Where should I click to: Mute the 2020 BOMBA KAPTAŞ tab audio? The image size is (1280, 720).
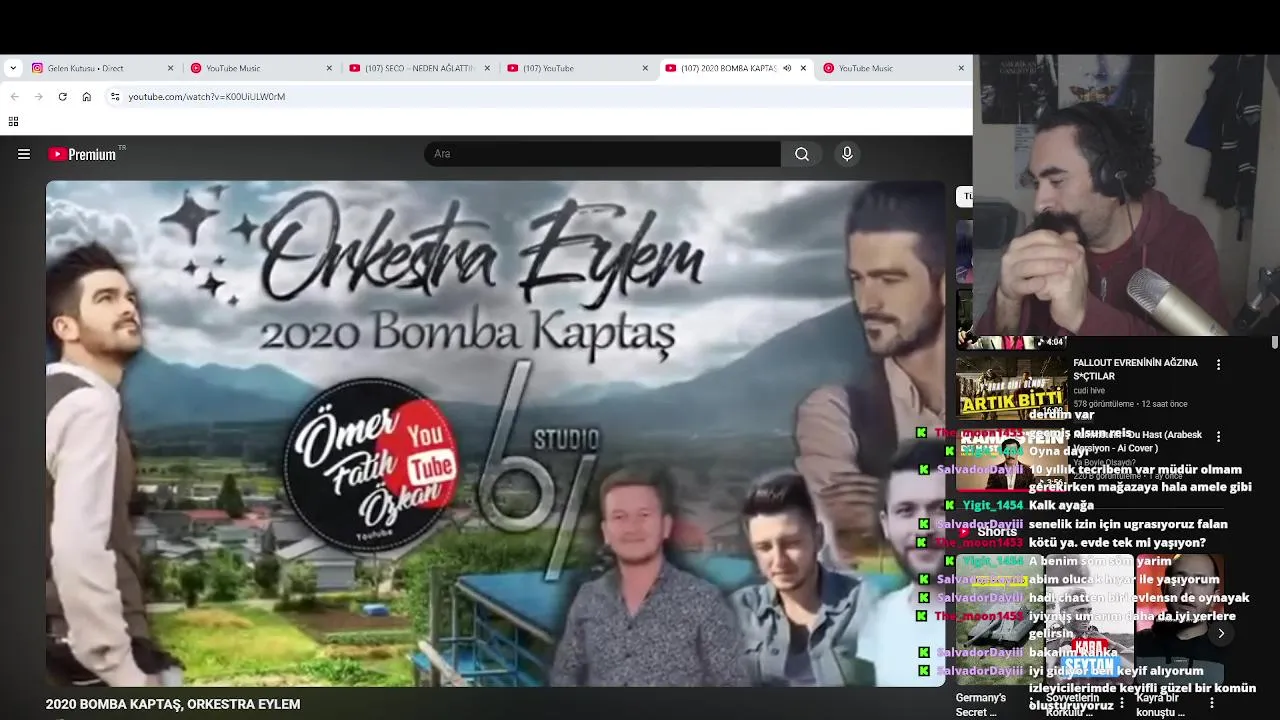[787, 68]
